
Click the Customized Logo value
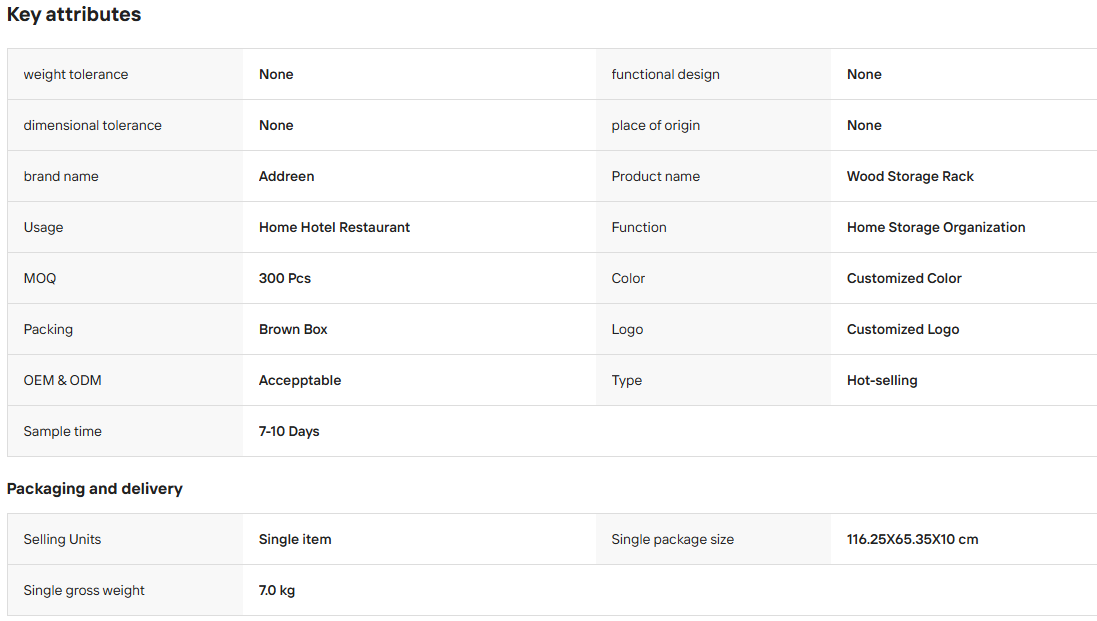point(903,329)
